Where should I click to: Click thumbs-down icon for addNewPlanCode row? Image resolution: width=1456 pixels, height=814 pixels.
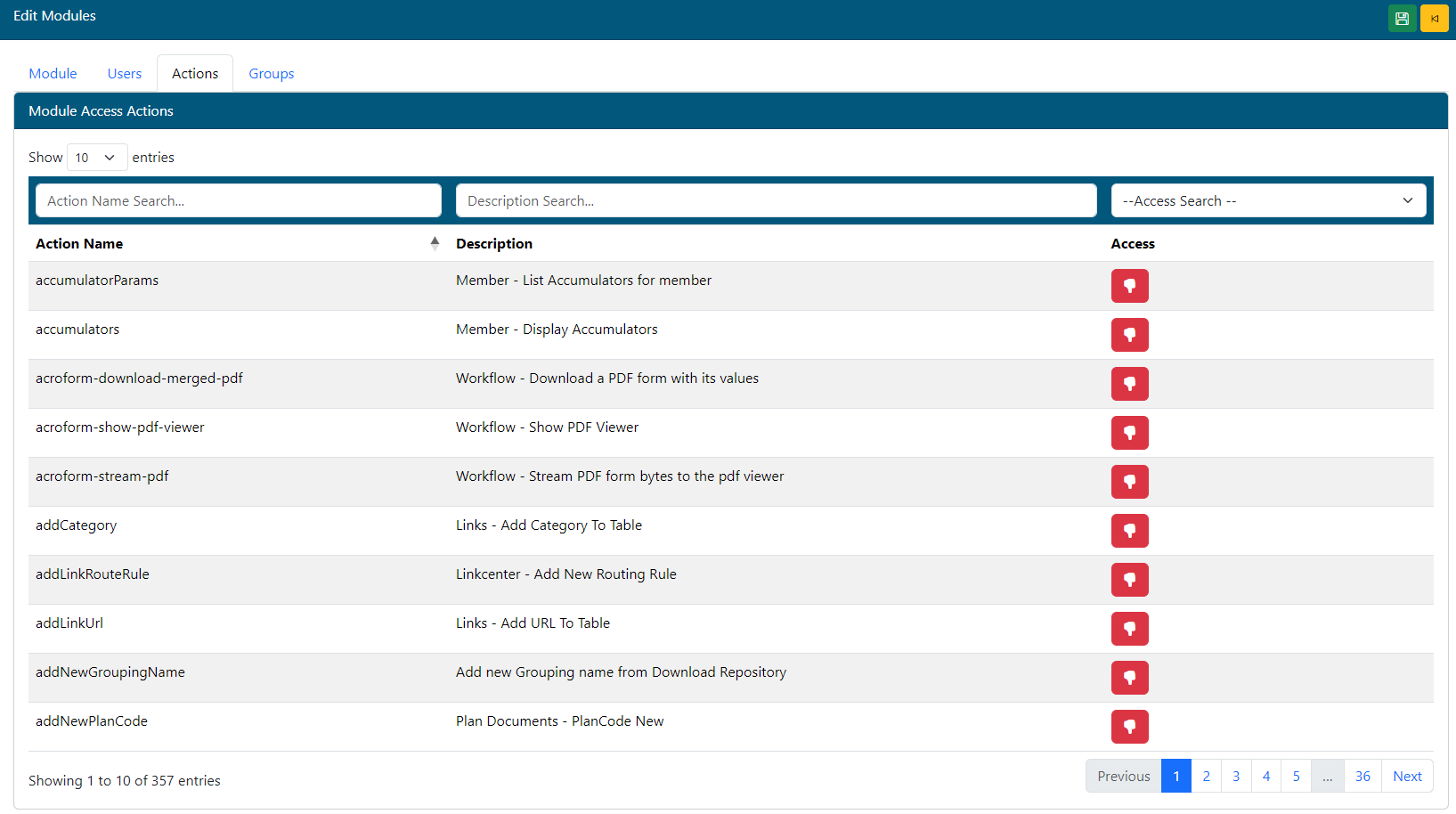[x=1129, y=727]
